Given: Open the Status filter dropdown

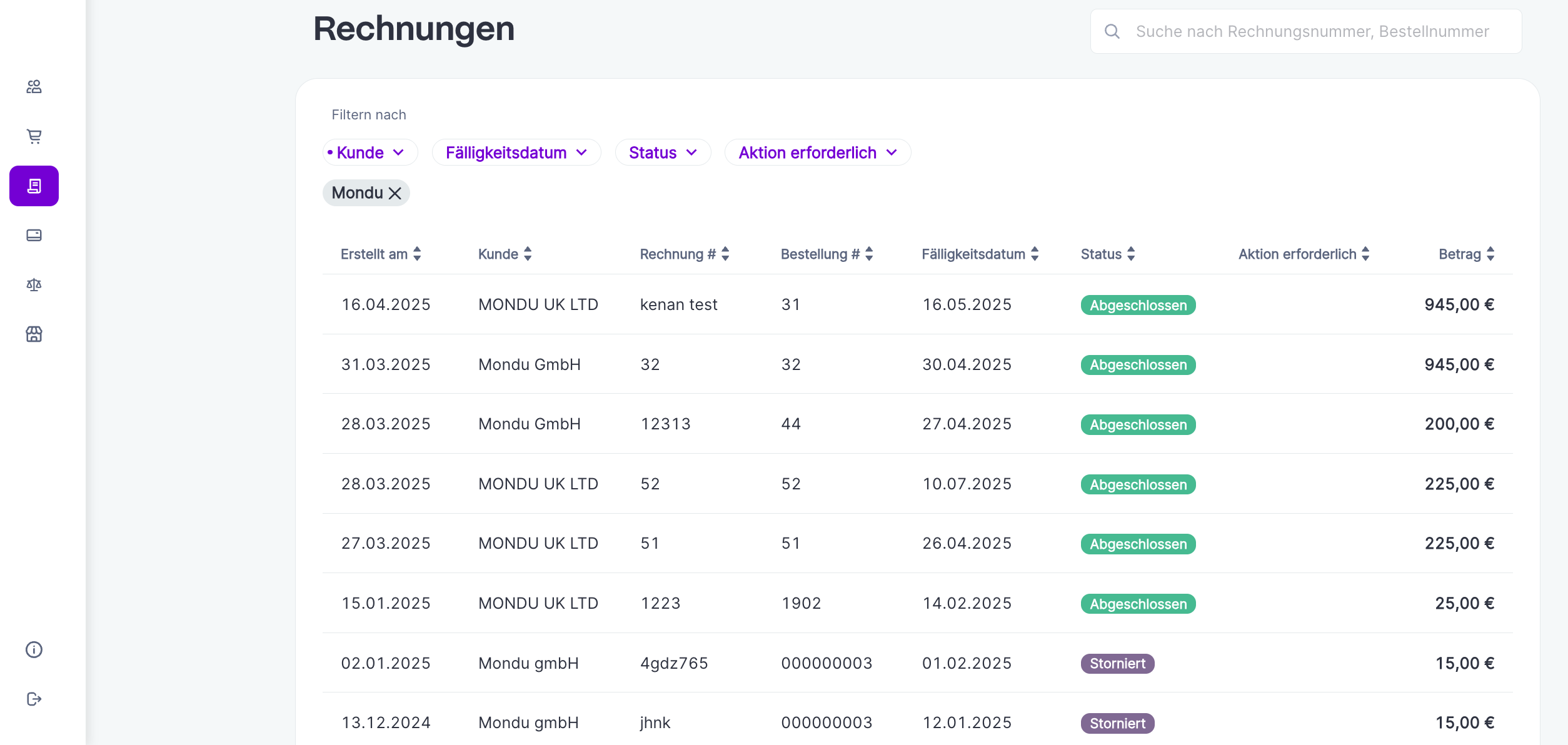Looking at the screenshot, I should click(663, 152).
